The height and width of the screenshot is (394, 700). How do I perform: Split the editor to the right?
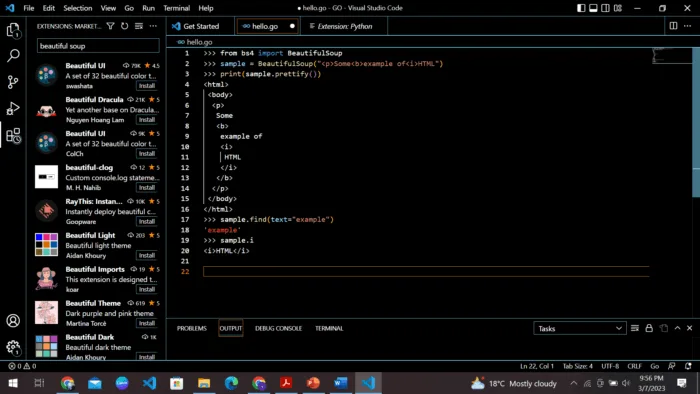(673, 26)
